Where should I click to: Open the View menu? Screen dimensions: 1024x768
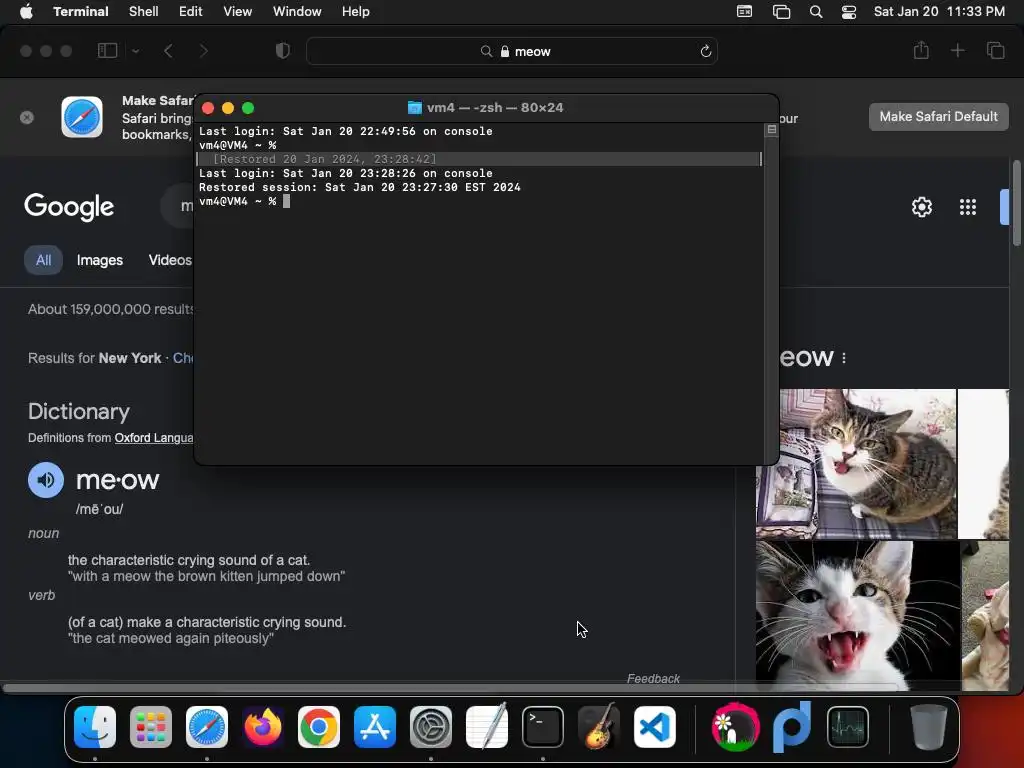tap(237, 12)
